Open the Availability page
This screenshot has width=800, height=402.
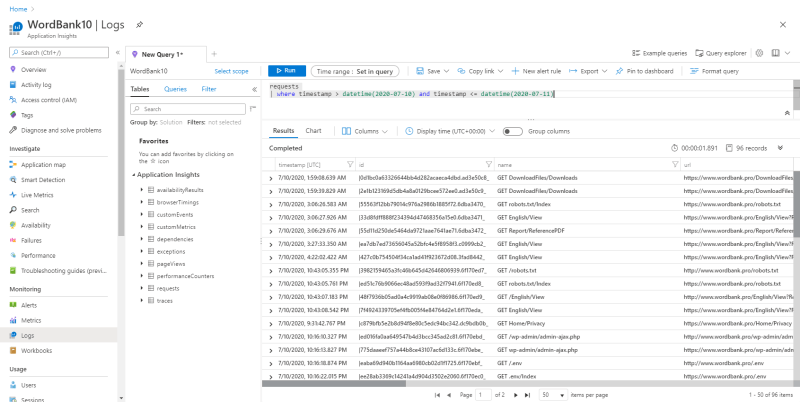(36, 225)
